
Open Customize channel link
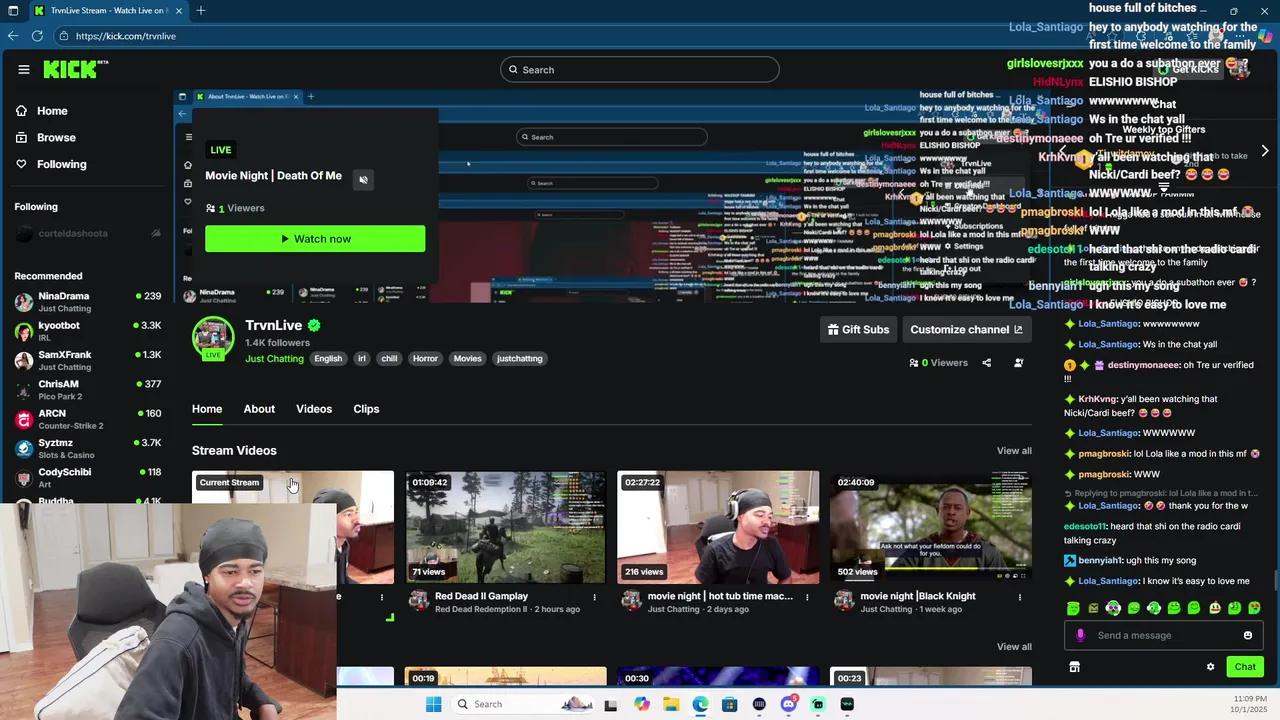[x=966, y=329]
